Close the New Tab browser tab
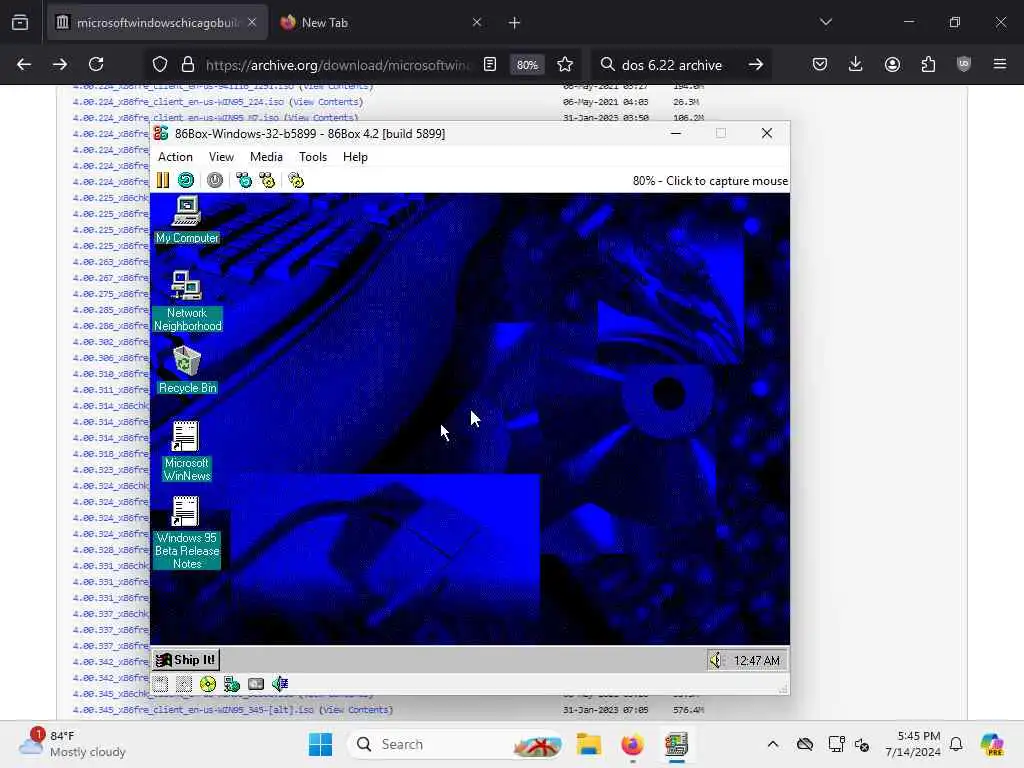 477,23
